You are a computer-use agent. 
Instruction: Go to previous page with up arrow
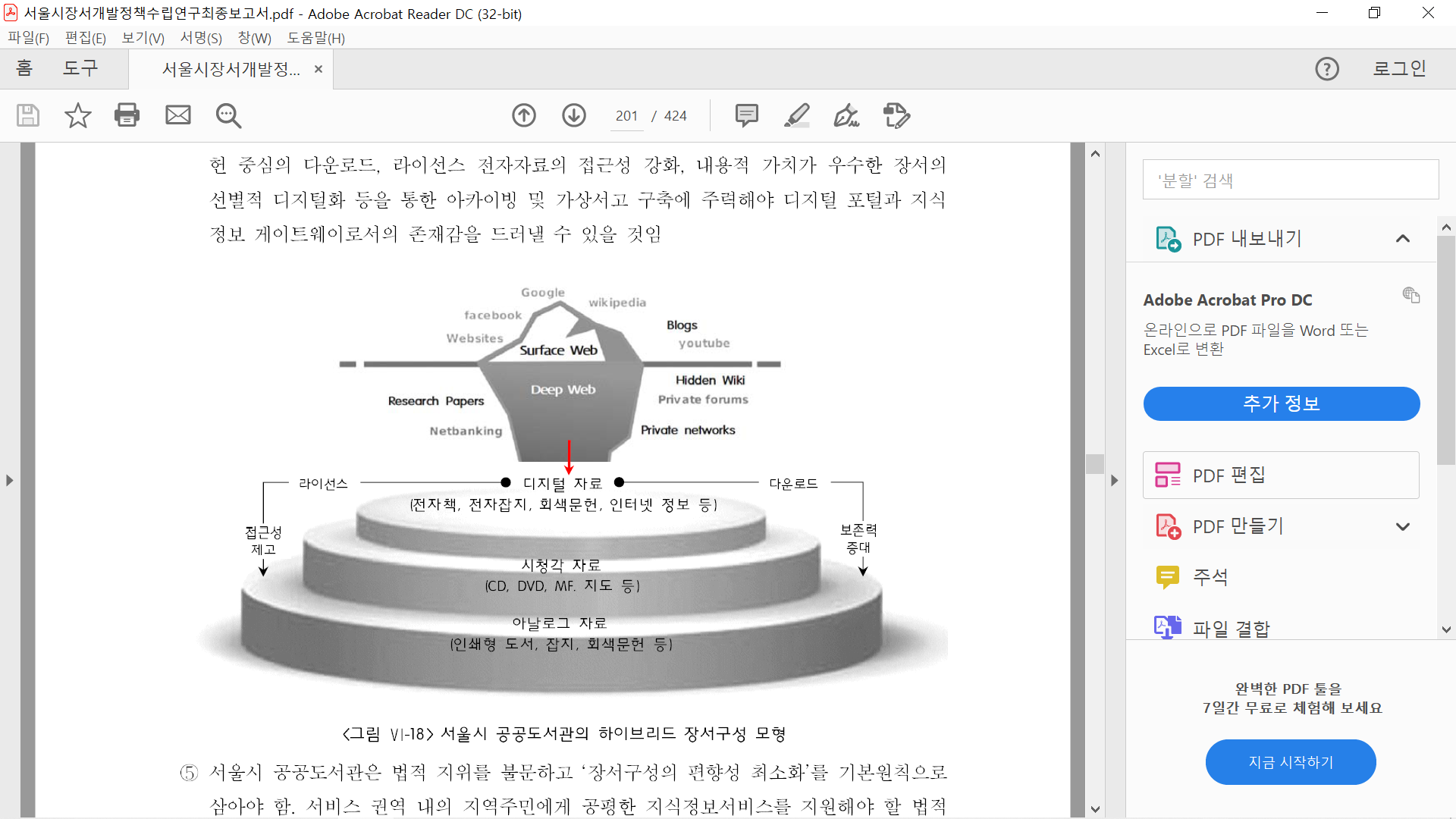[x=524, y=115]
